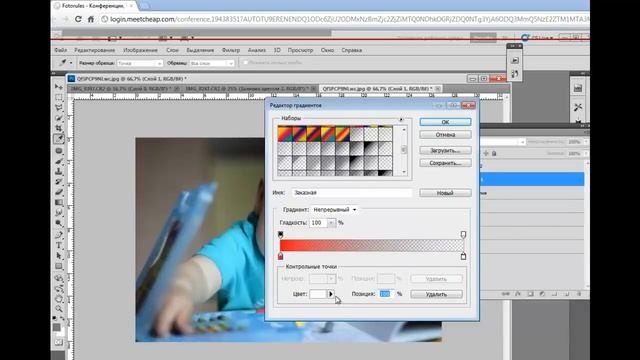Select the Rectangular Marquee tool

[59, 97]
